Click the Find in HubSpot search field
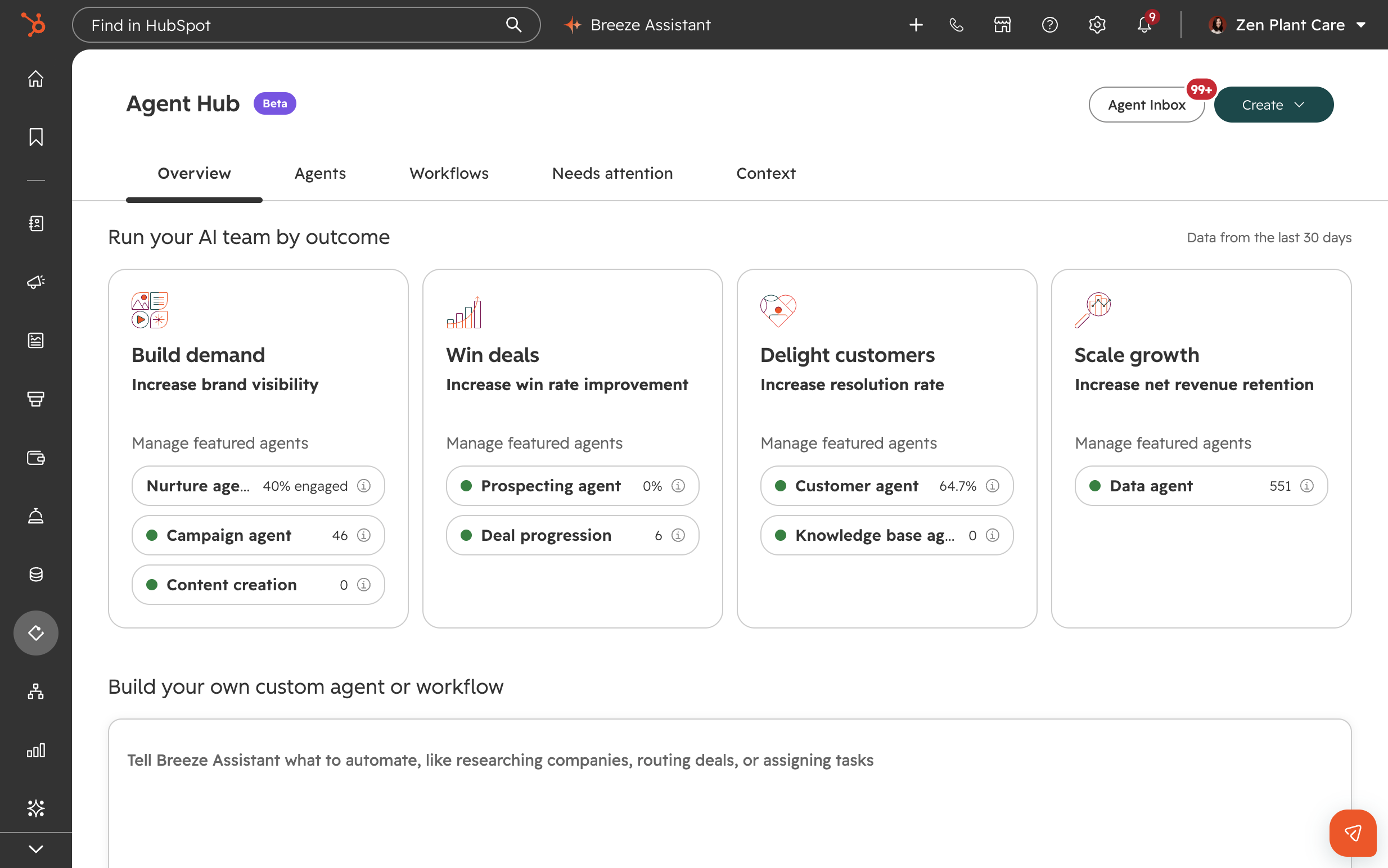Viewport: 1388px width, 868px height. point(306,25)
